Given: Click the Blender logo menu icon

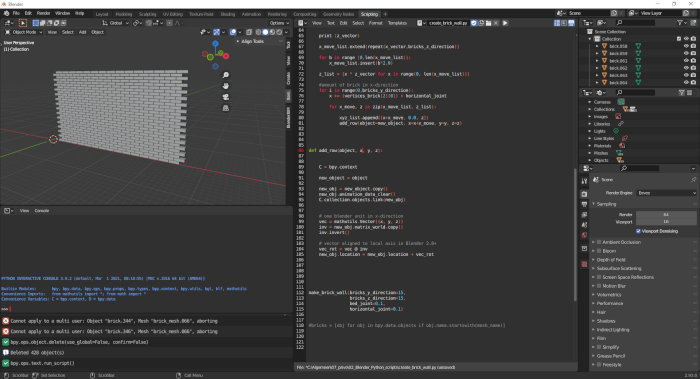Looking at the screenshot, I should (x=6, y=13).
